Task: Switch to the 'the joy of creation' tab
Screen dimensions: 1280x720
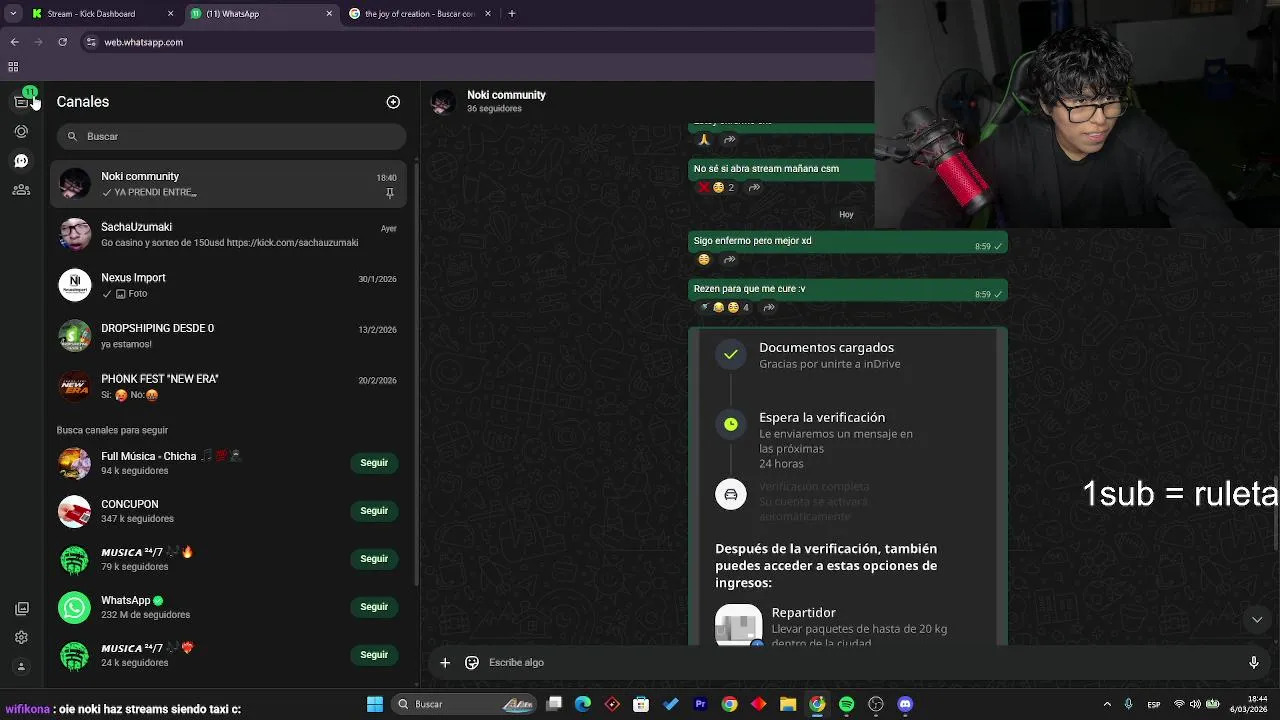Action: coord(421,14)
